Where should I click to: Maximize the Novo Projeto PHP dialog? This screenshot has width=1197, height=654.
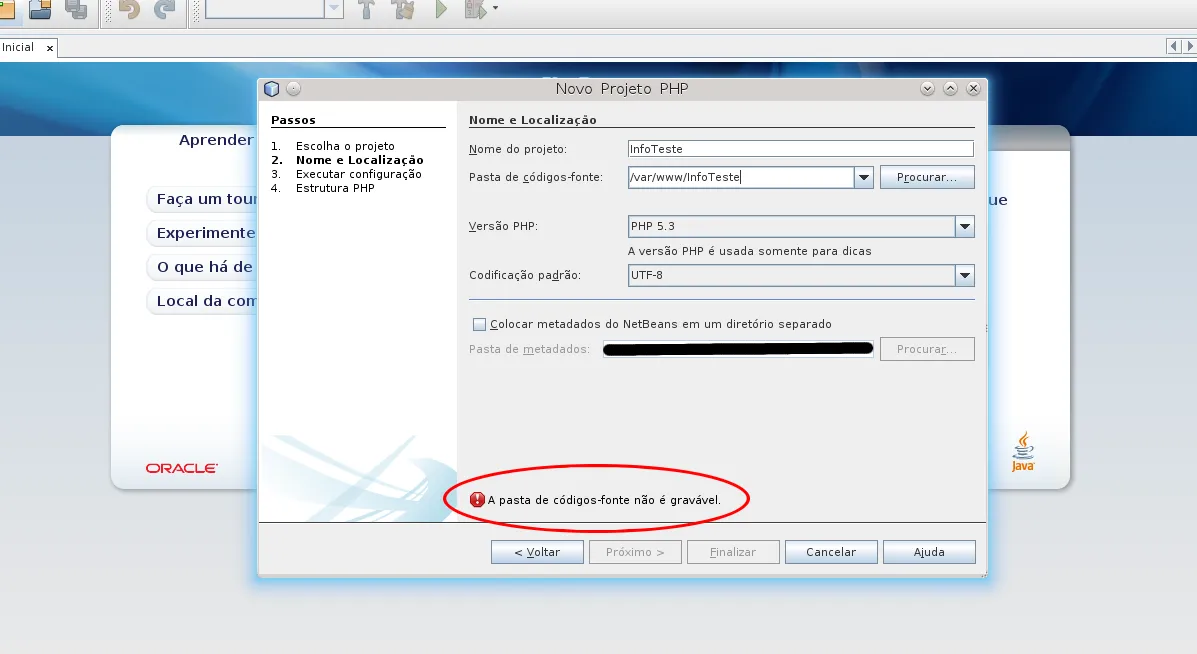tap(950, 89)
